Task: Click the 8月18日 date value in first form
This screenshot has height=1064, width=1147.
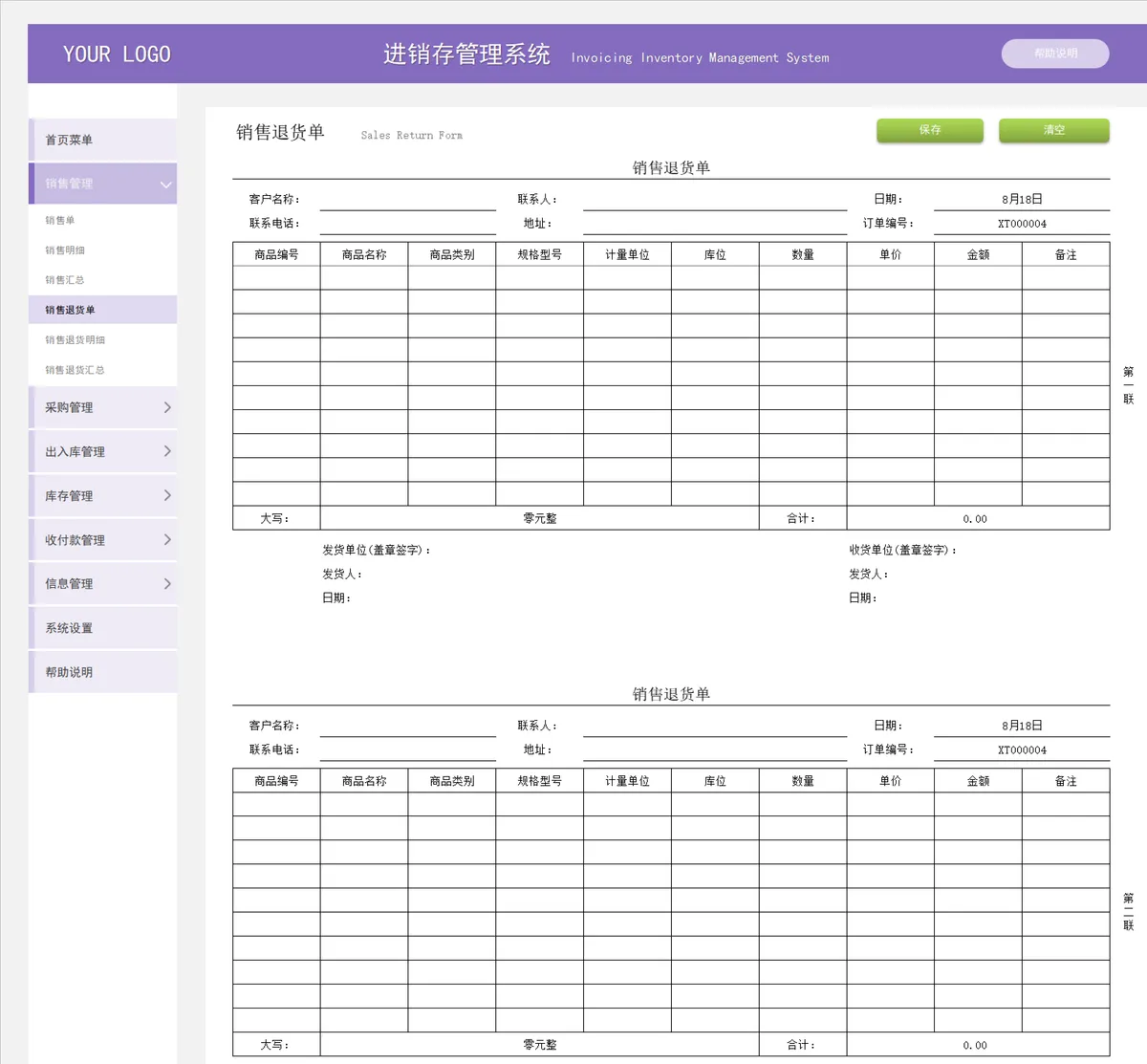Action: pyautogui.click(x=1022, y=199)
